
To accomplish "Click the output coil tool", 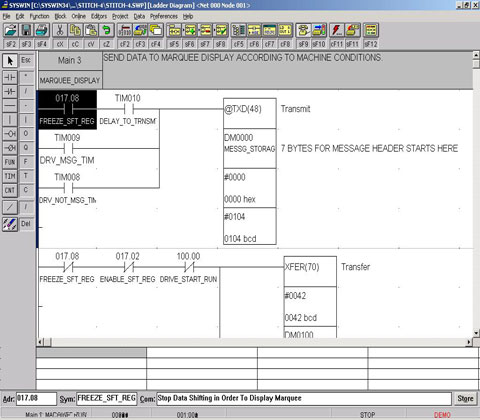I will [10, 134].
